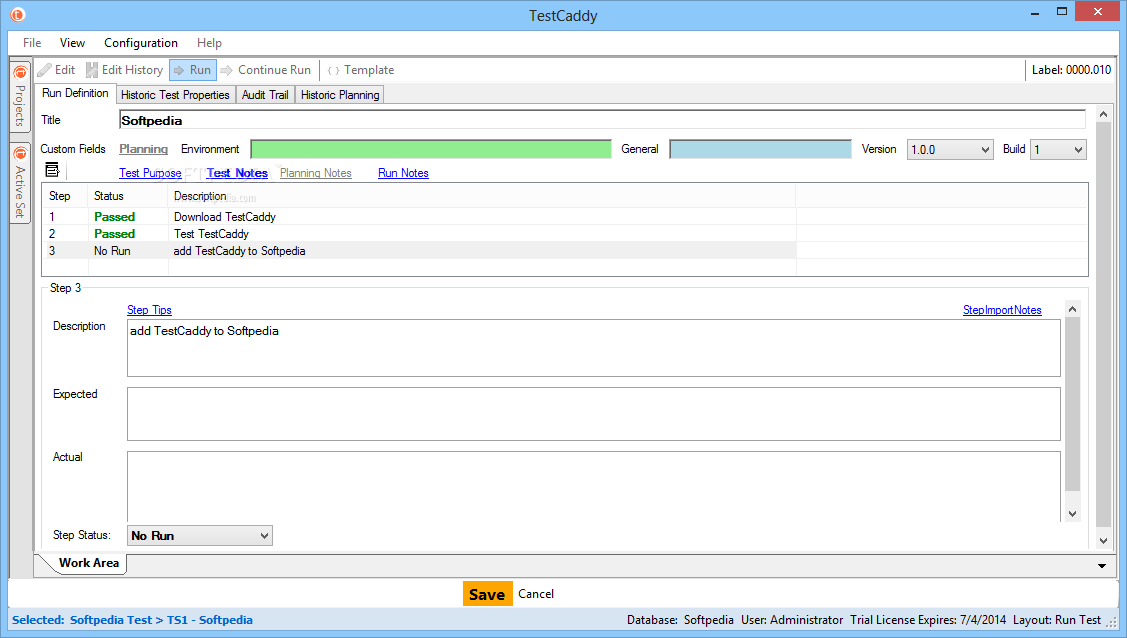Image resolution: width=1127 pixels, height=638 pixels.
Task: Click the green Environment field
Action: pyautogui.click(x=431, y=149)
